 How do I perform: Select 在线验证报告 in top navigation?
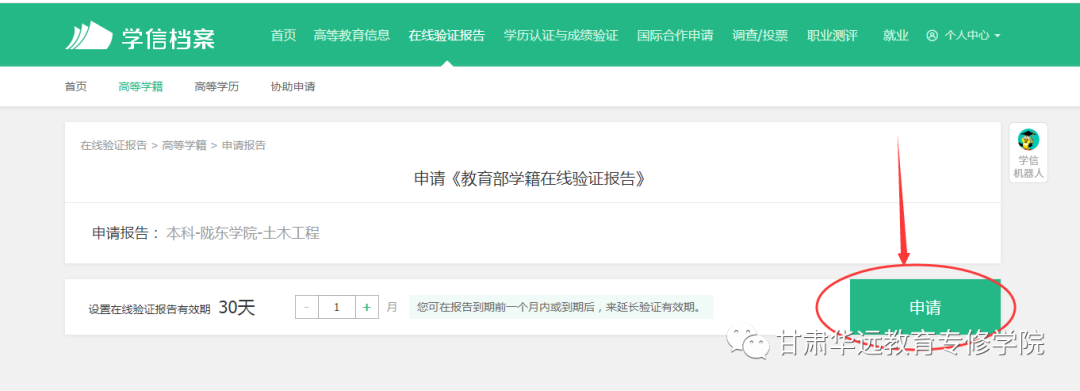click(x=446, y=35)
